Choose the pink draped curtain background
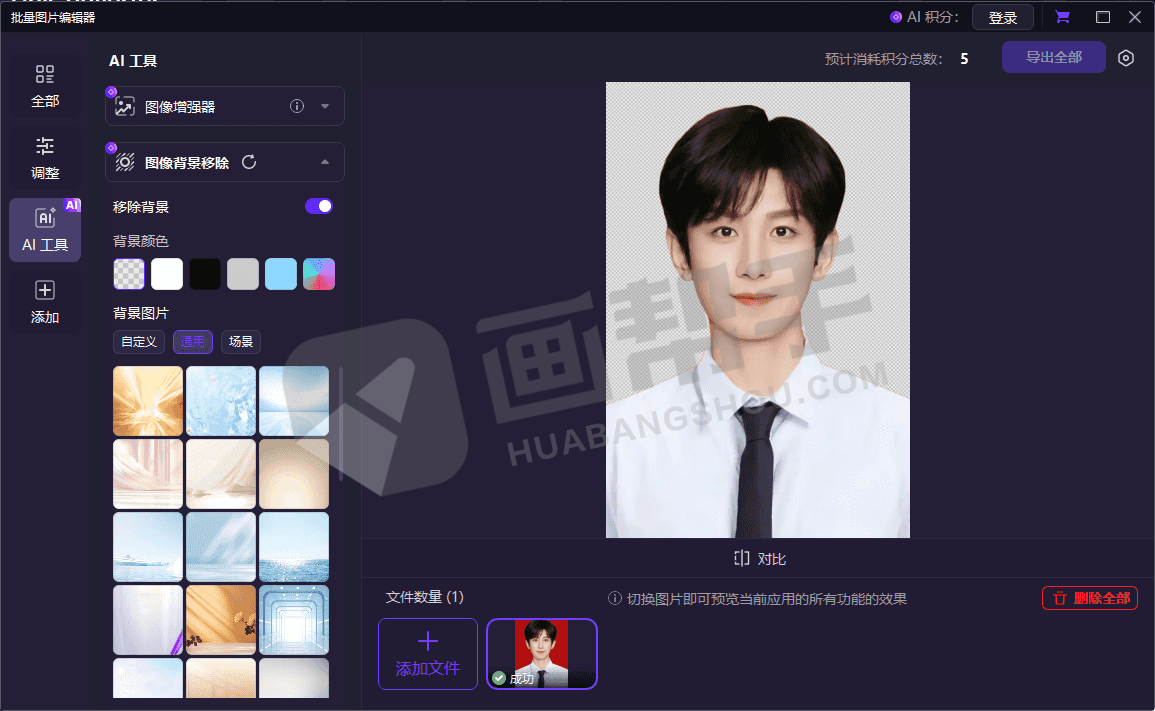The height and width of the screenshot is (711, 1155). [x=148, y=474]
